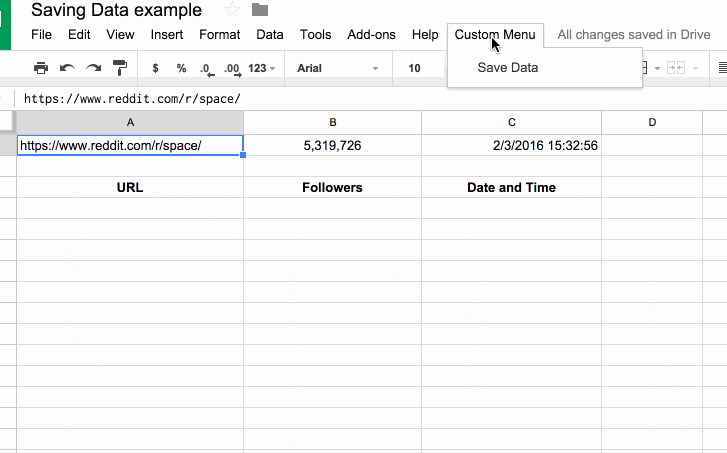Click the Undo arrow icon

click(x=67, y=68)
